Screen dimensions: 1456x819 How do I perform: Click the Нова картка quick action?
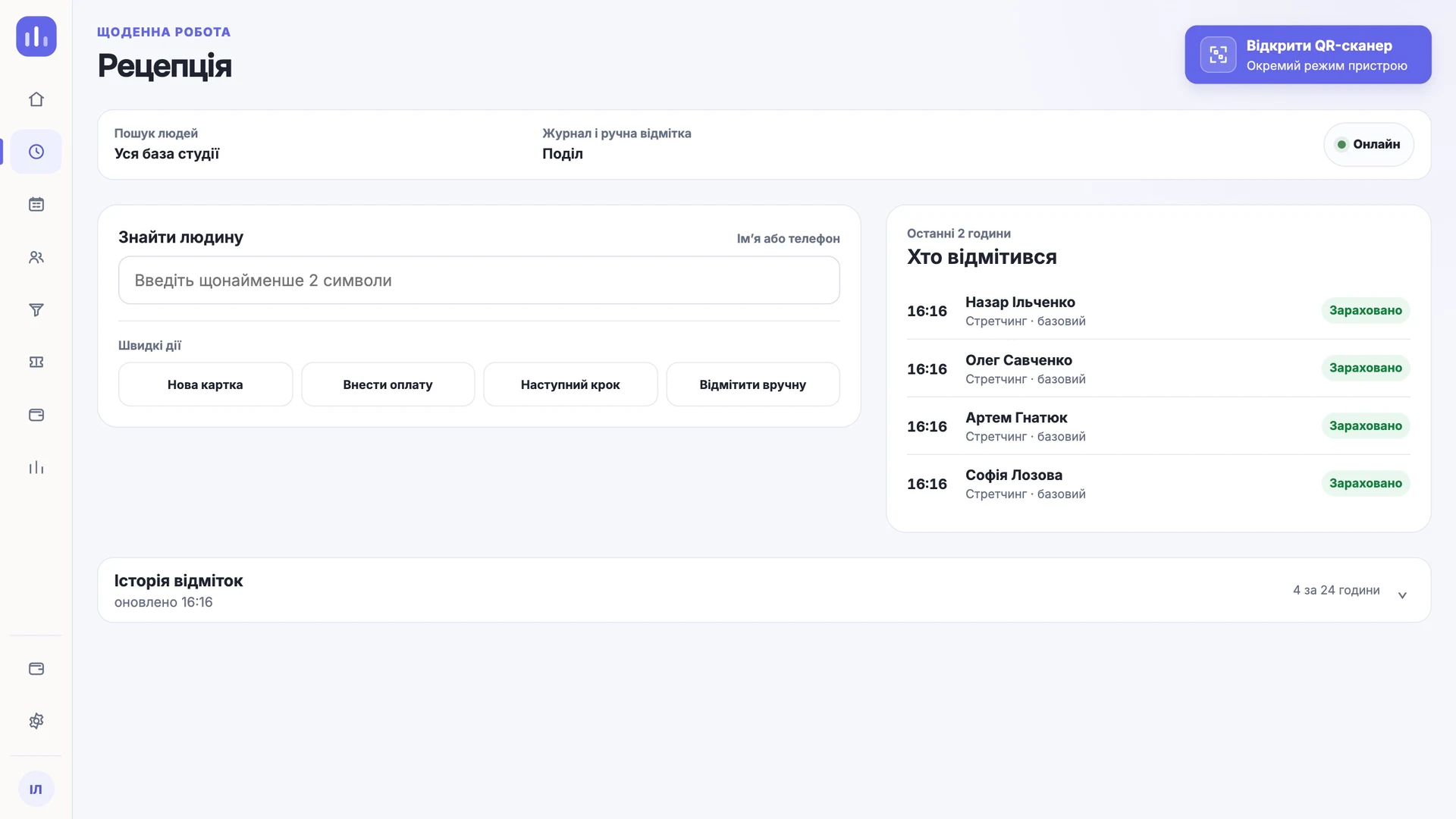coord(206,384)
